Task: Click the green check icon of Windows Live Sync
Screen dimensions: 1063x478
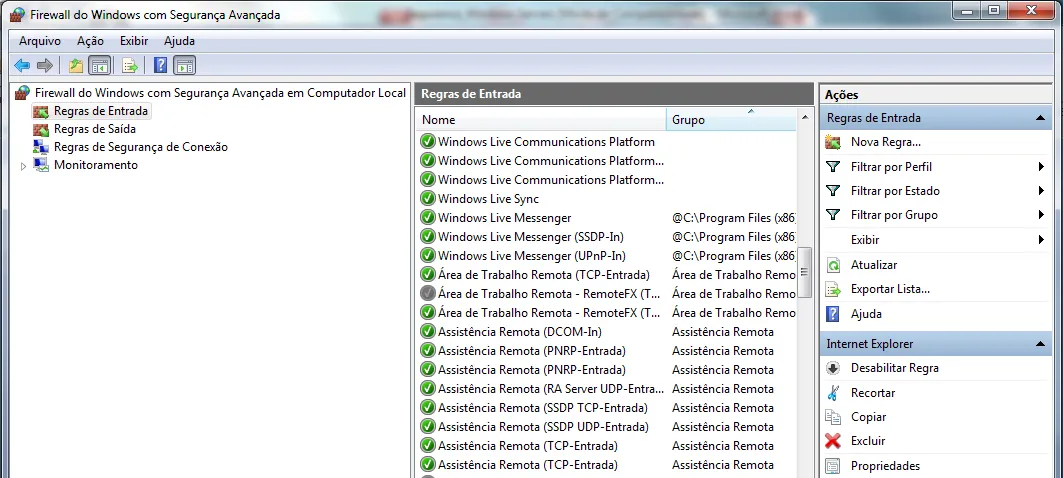Action: point(428,199)
